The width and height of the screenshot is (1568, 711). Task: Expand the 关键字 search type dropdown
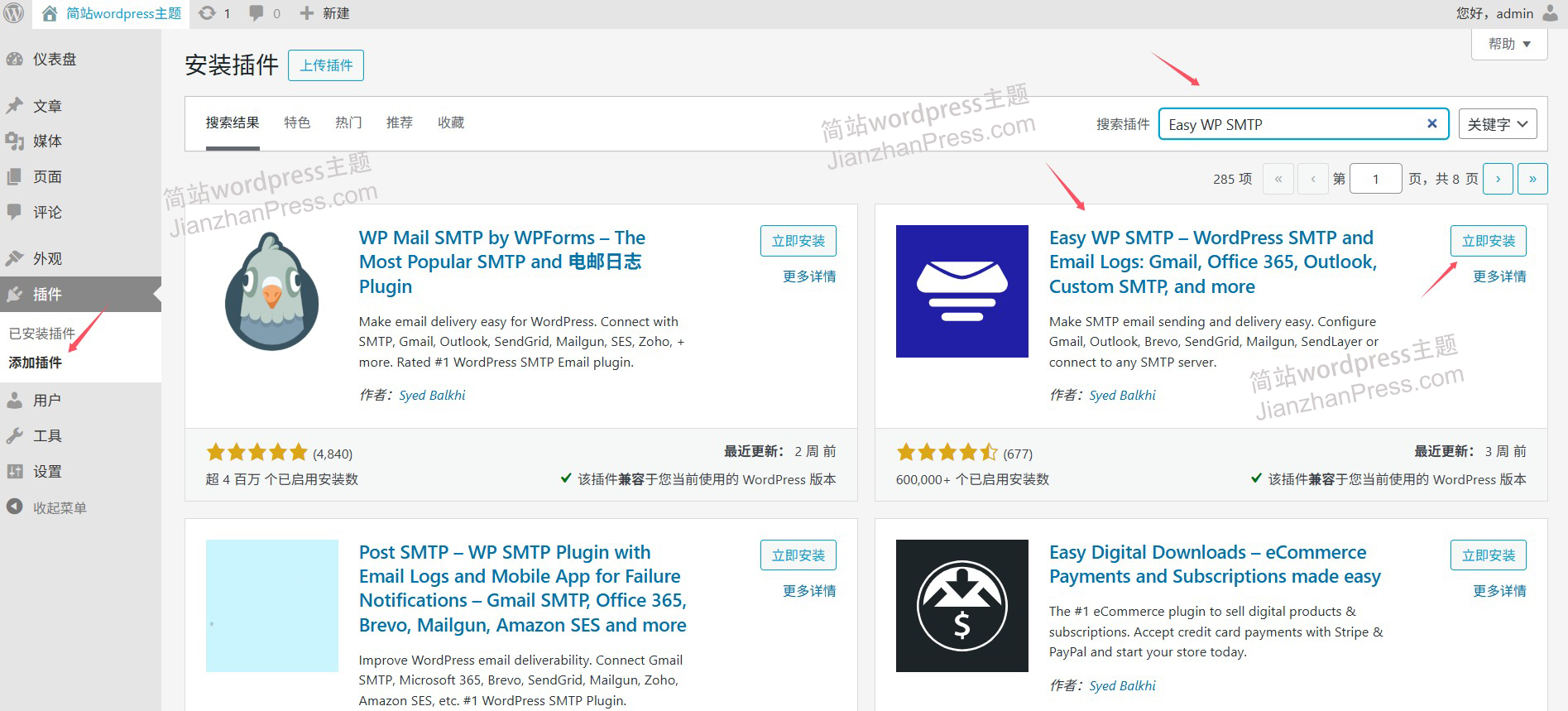pyautogui.click(x=1497, y=124)
